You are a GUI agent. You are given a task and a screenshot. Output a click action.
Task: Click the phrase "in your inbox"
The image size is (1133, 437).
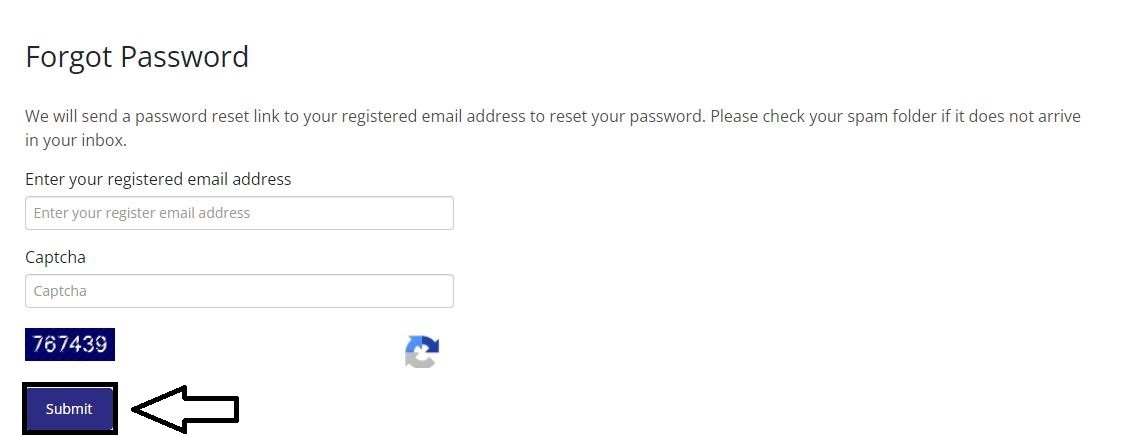point(74,140)
